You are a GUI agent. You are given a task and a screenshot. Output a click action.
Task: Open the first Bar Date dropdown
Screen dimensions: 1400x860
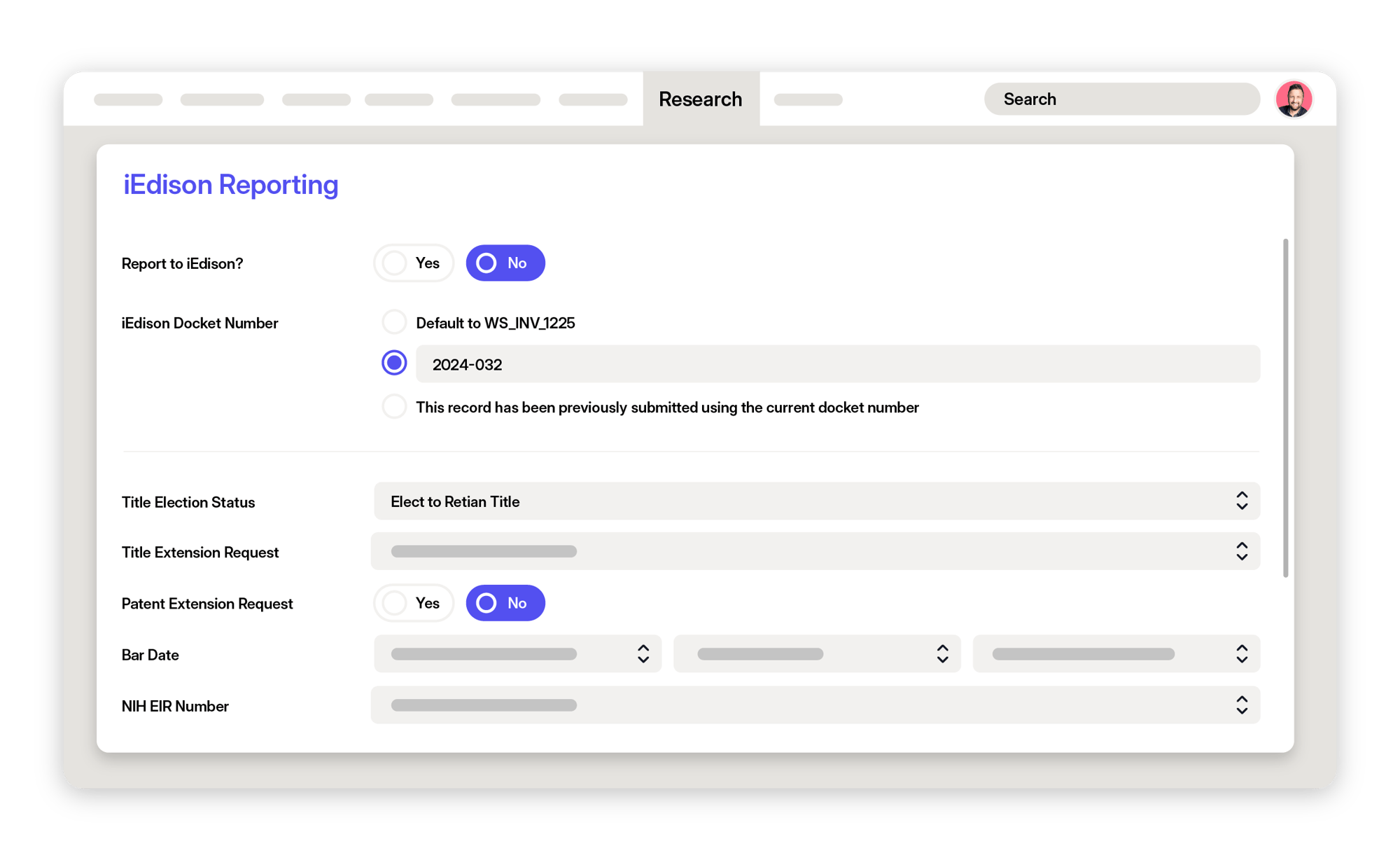click(517, 653)
